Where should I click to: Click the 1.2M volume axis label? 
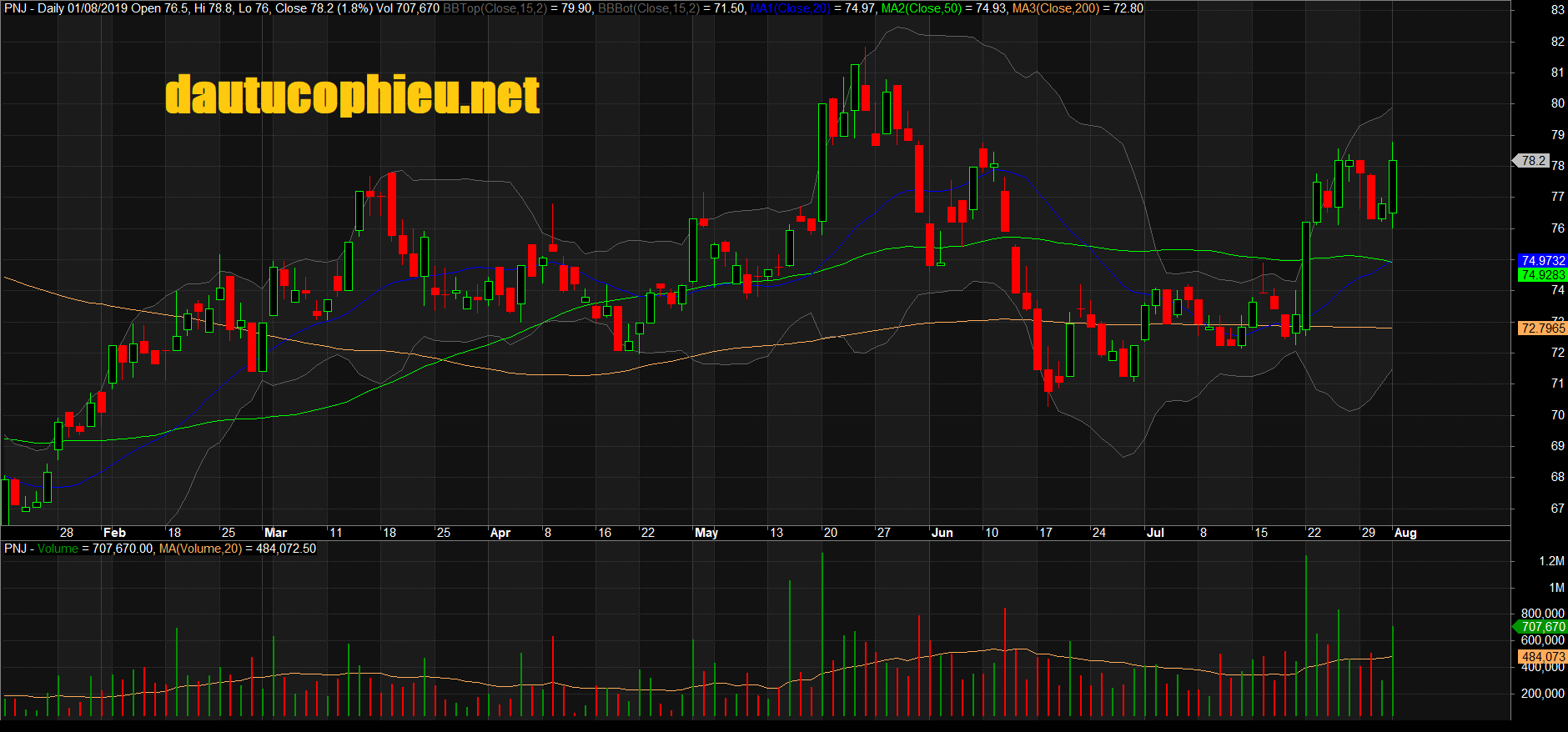pyautogui.click(x=1551, y=561)
